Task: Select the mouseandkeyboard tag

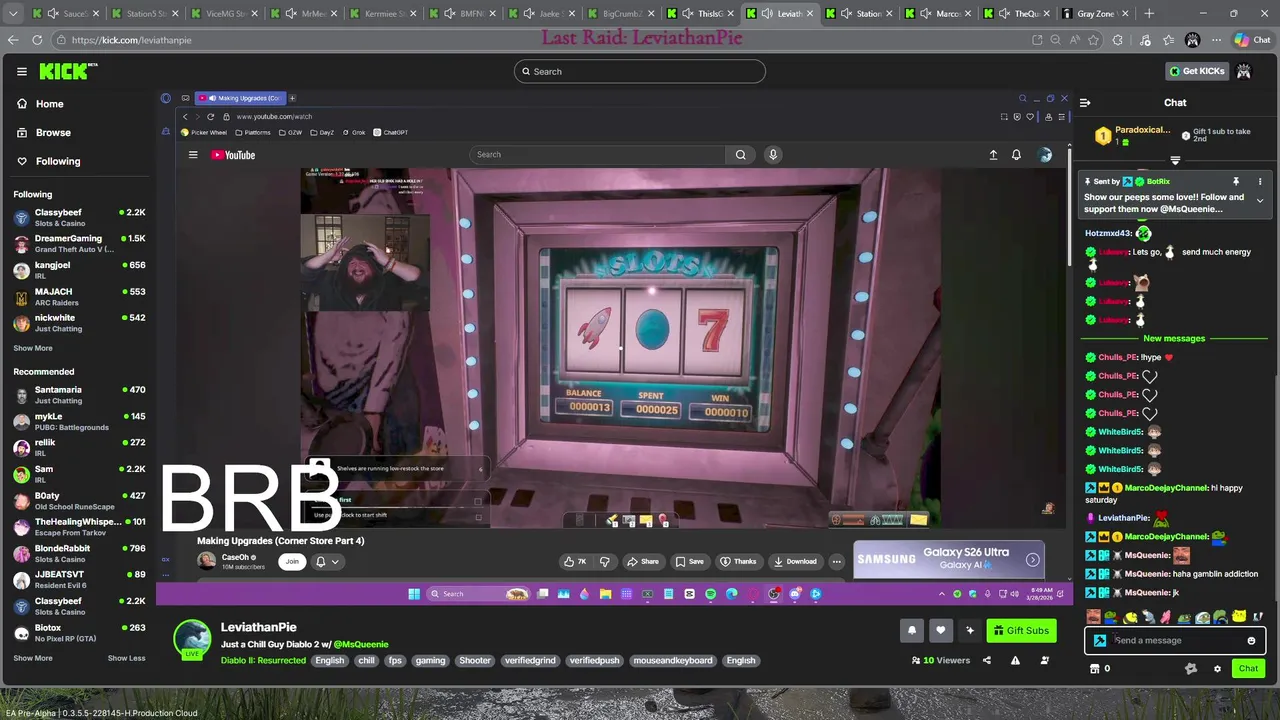Action: coord(672,660)
